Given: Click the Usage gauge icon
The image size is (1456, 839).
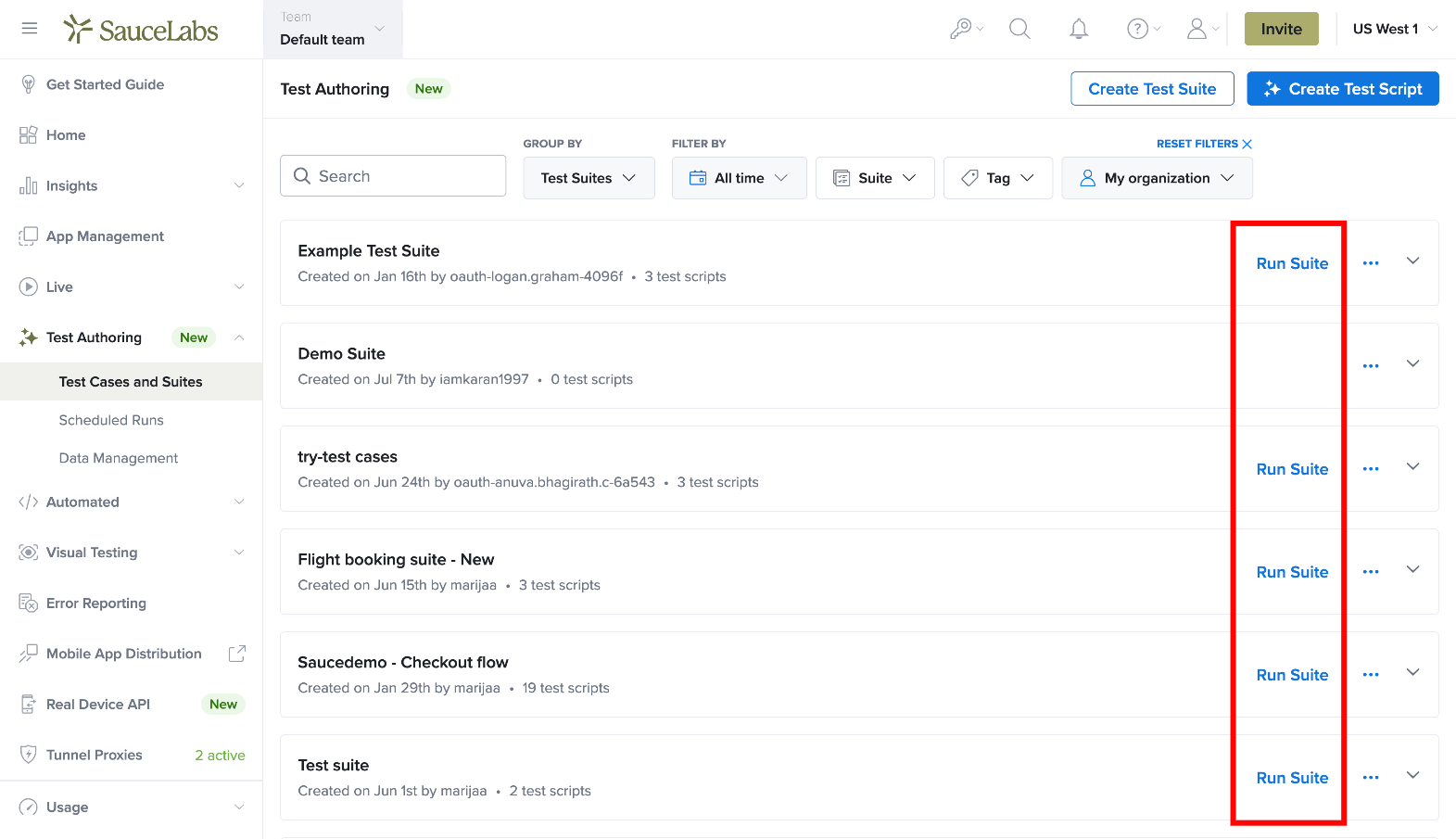Looking at the screenshot, I should click(29, 807).
